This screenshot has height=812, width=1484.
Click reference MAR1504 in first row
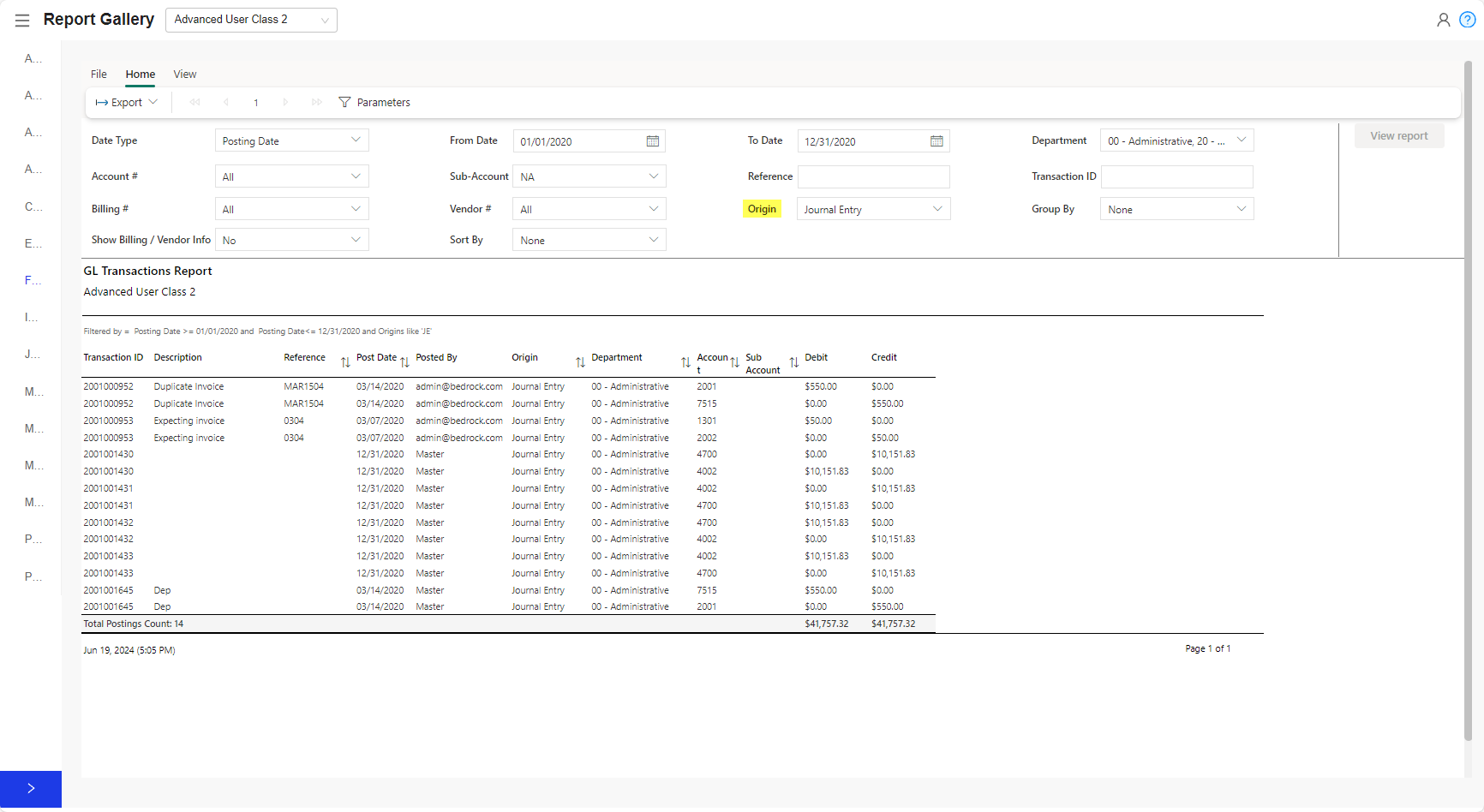(x=304, y=387)
